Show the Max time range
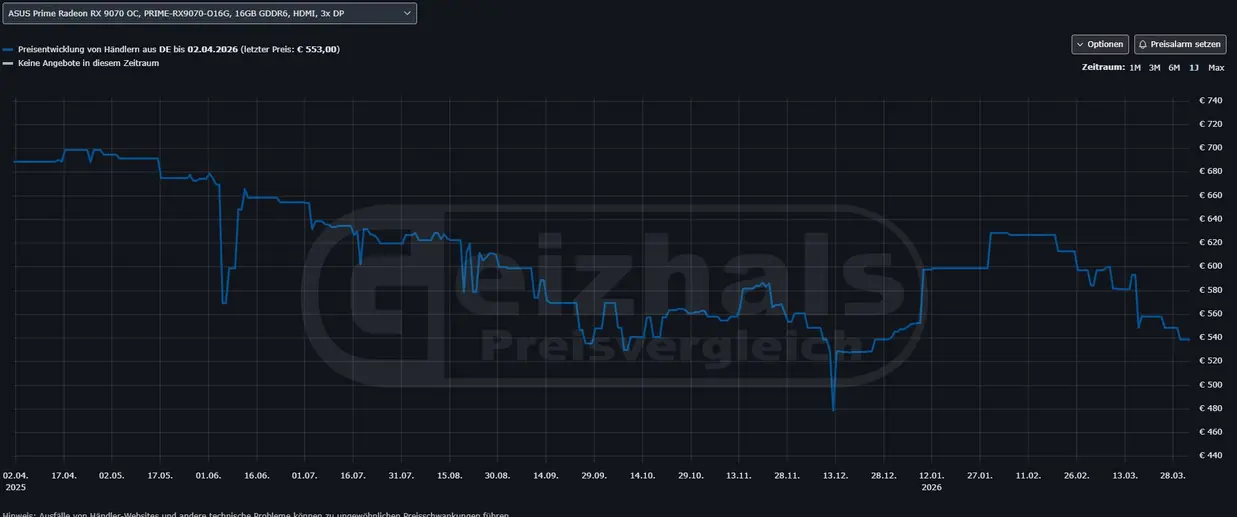 click(1216, 68)
